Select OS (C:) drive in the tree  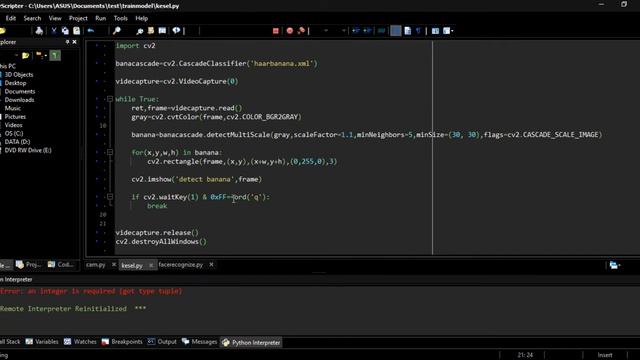click(14, 133)
